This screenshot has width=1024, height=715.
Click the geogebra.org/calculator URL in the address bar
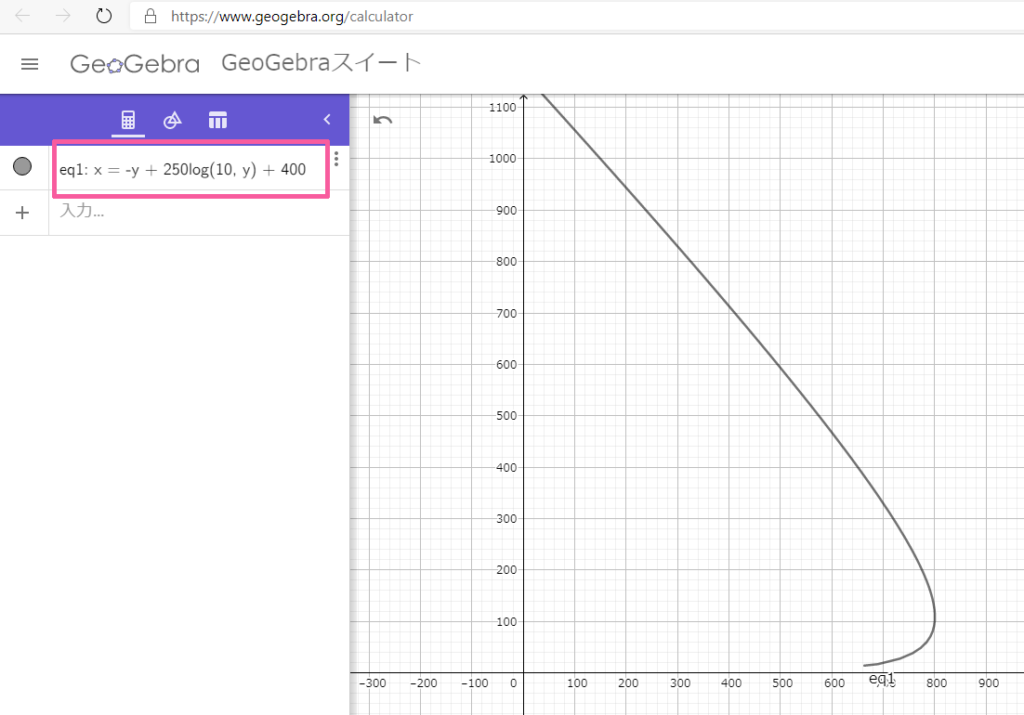click(292, 16)
